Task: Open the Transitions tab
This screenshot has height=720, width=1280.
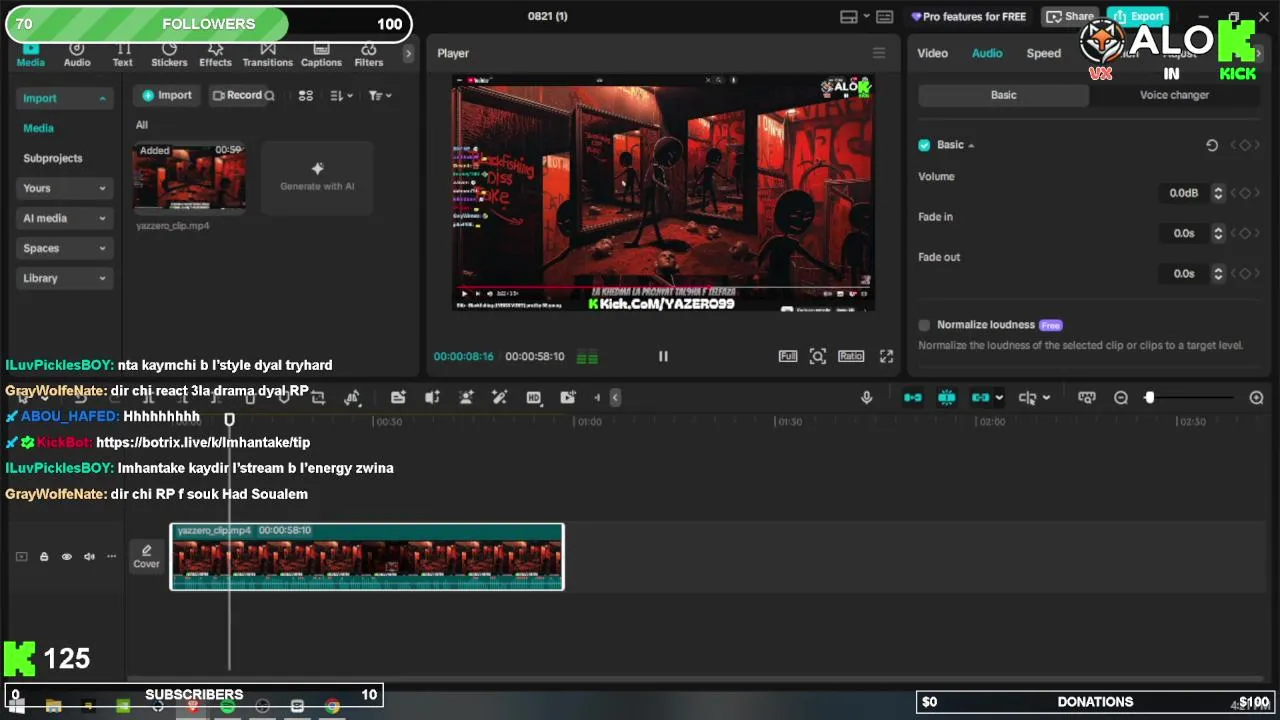Action: 267,55
